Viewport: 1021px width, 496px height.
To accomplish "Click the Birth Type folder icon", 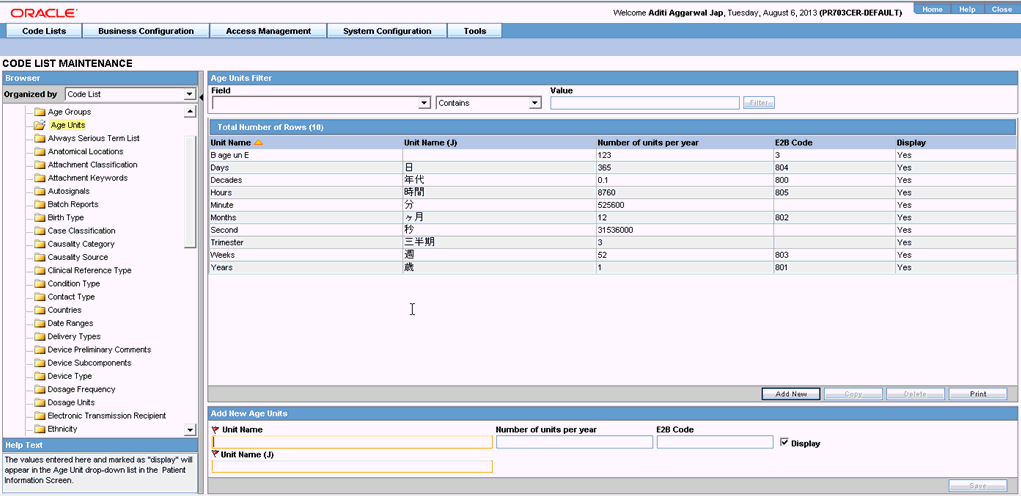I will pos(39,217).
